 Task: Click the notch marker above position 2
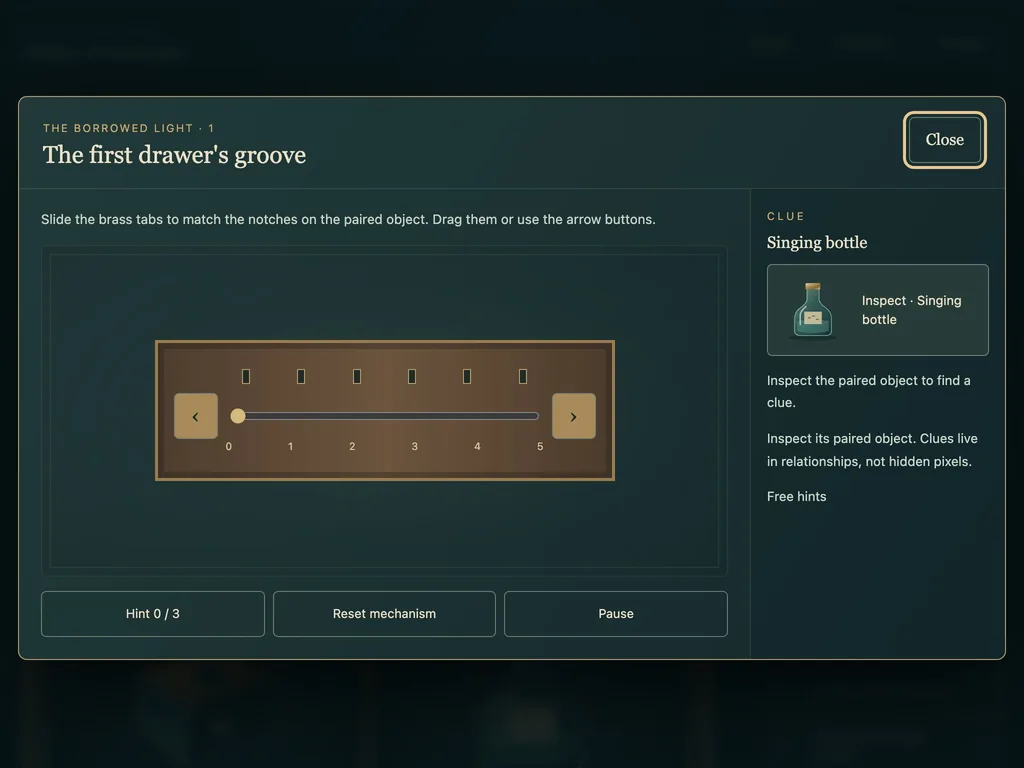click(x=357, y=376)
